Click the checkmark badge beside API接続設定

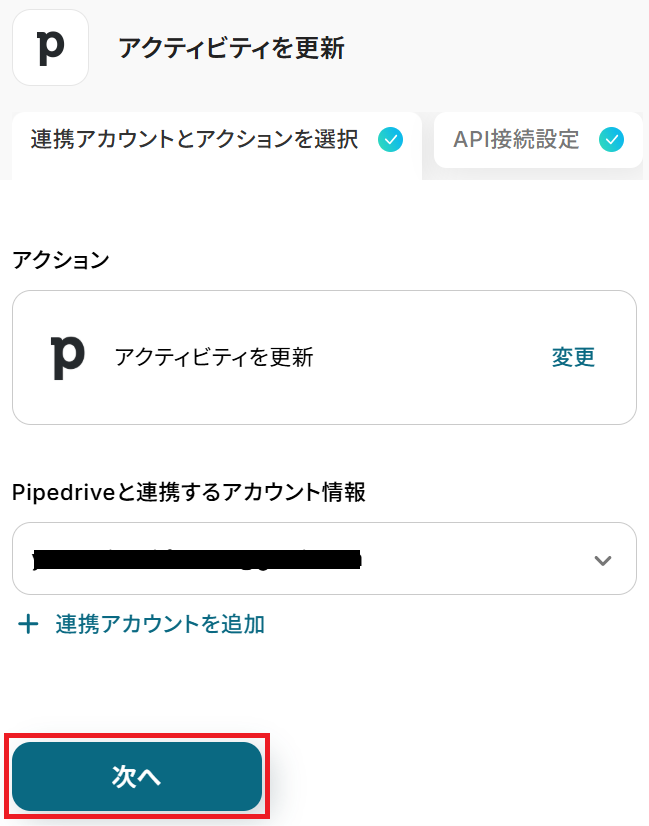coord(611,140)
